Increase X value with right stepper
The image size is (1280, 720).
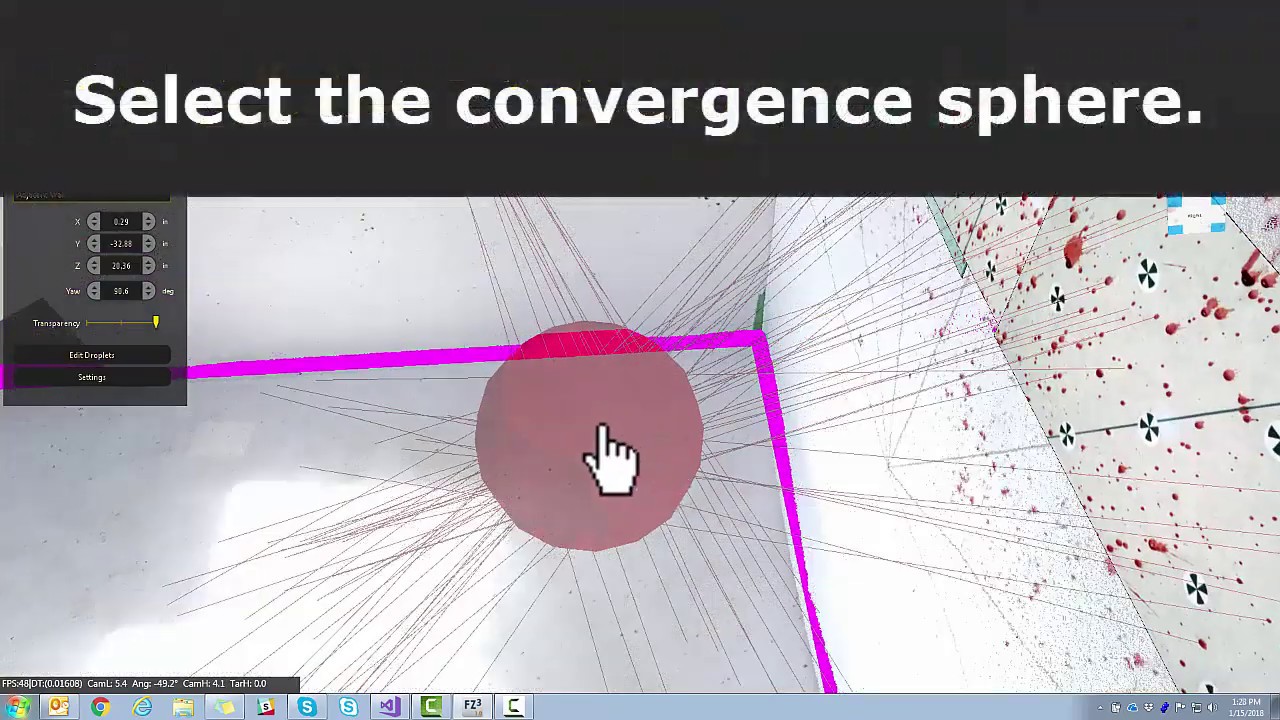point(148,221)
